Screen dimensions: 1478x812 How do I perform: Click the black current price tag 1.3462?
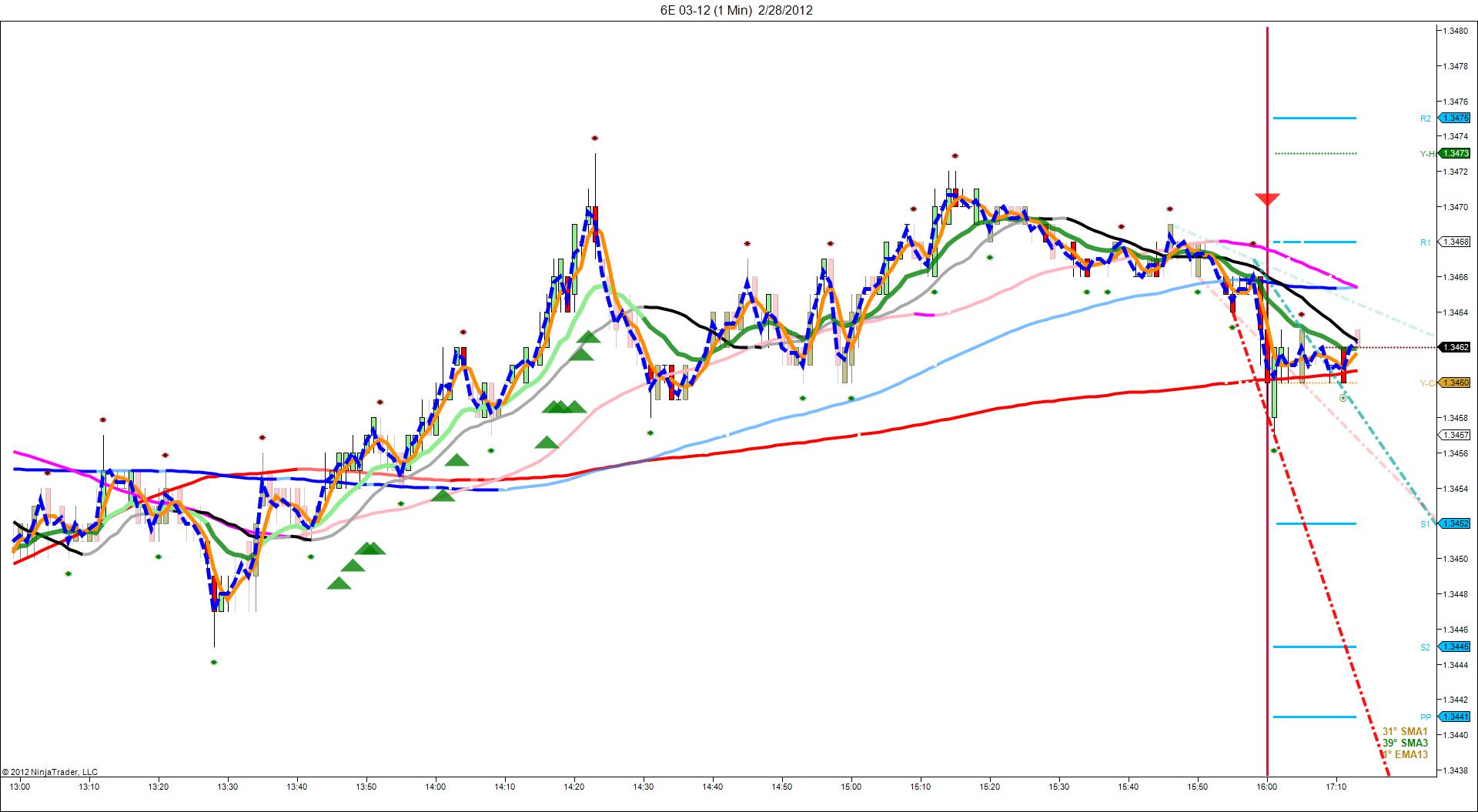point(1455,347)
